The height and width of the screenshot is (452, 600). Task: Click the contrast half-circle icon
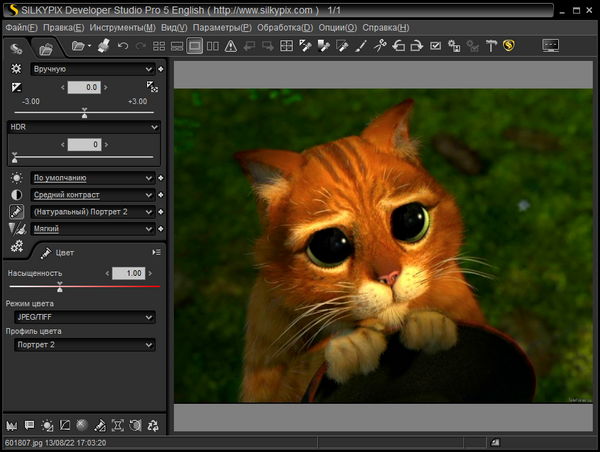[15, 194]
